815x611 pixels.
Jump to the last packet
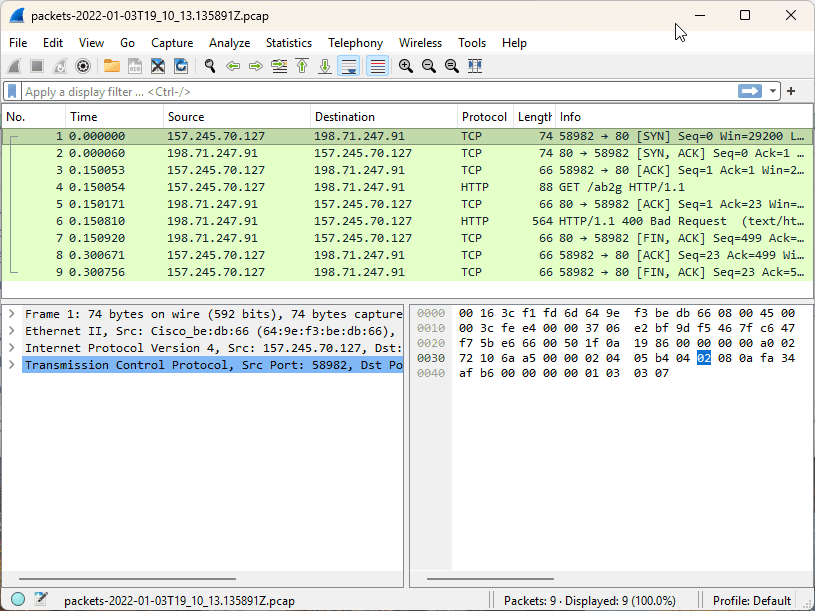[325, 66]
